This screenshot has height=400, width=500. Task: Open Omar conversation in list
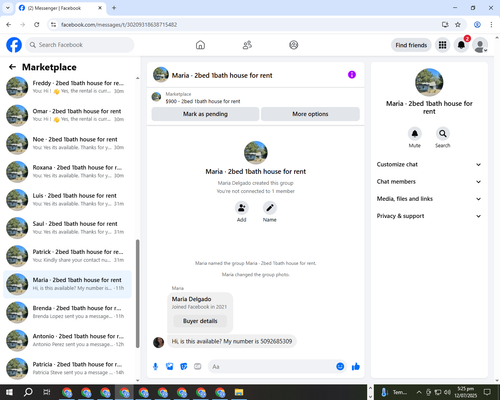(x=68, y=115)
